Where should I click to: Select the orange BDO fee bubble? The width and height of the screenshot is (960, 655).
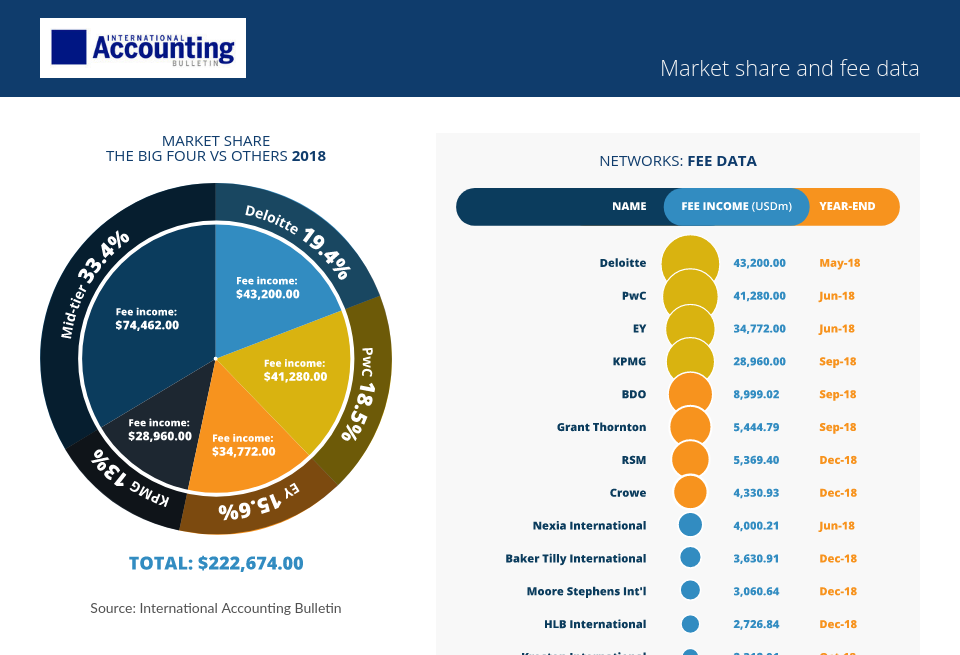click(690, 393)
